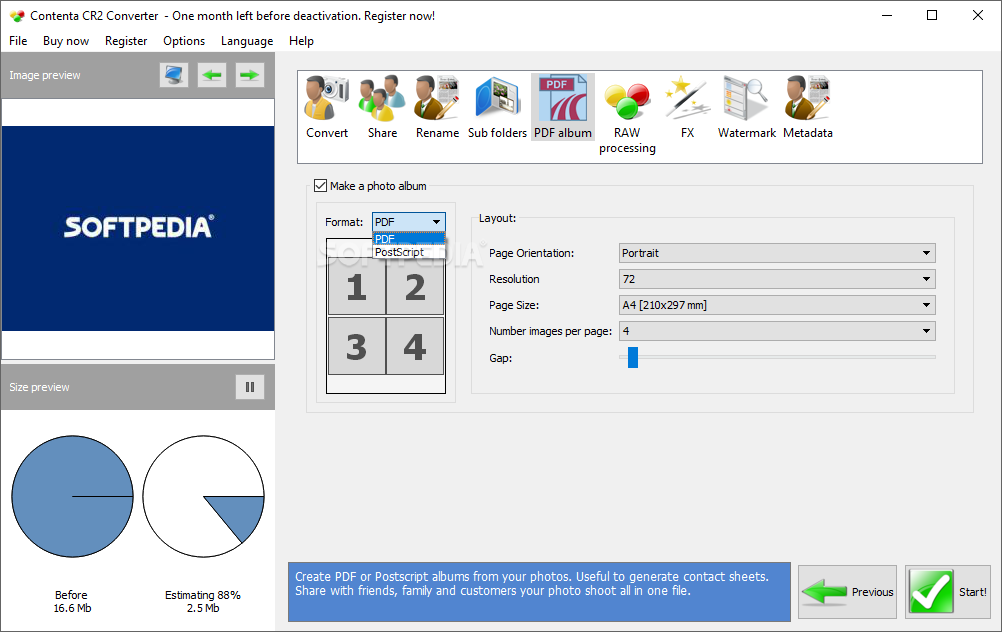The height and width of the screenshot is (632, 1002).
Task: Open the Format dropdown
Action: pyautogui.click(x=408, y=222)
